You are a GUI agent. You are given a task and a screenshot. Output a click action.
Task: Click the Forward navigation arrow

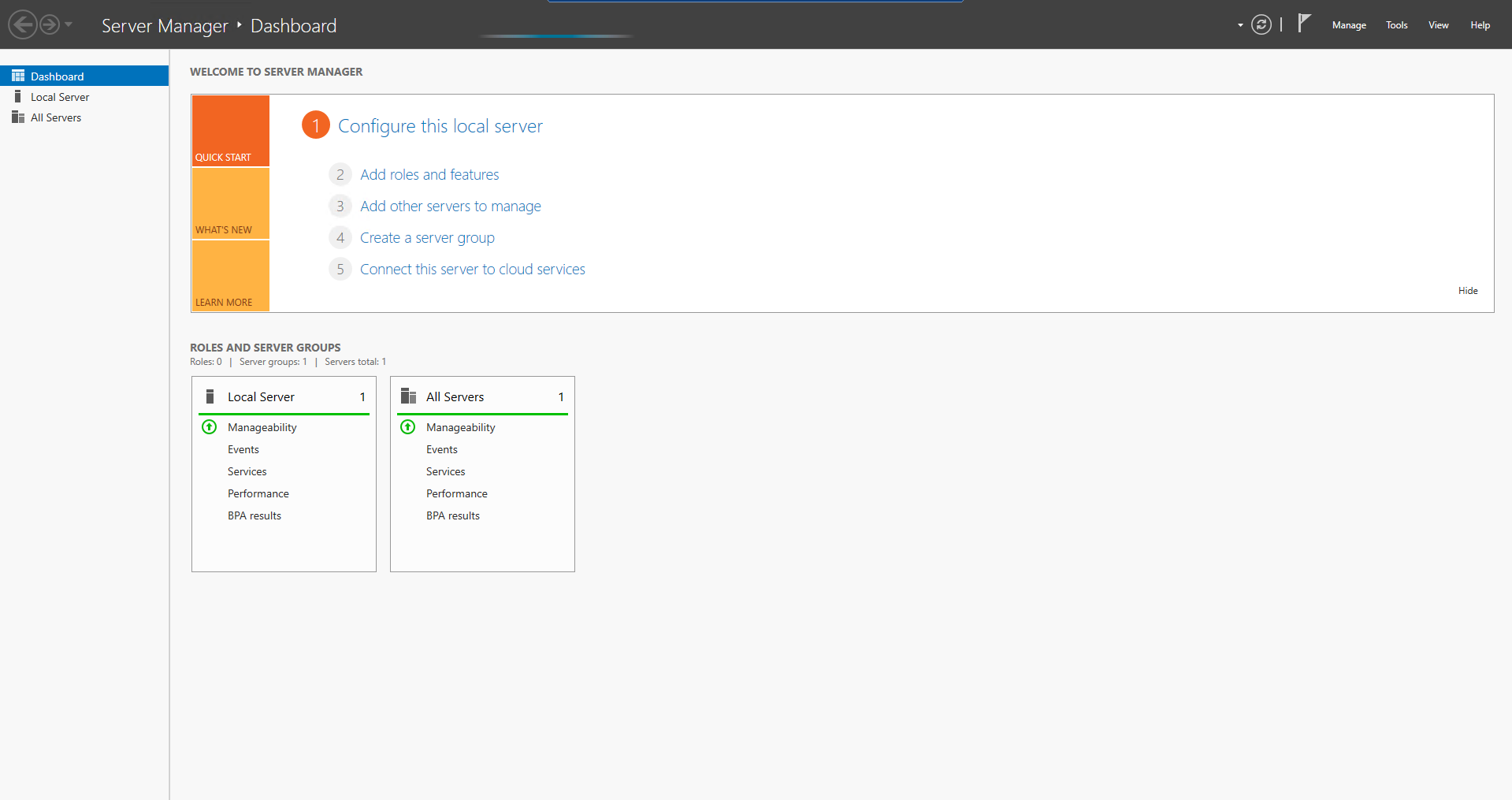click(49, 24)
